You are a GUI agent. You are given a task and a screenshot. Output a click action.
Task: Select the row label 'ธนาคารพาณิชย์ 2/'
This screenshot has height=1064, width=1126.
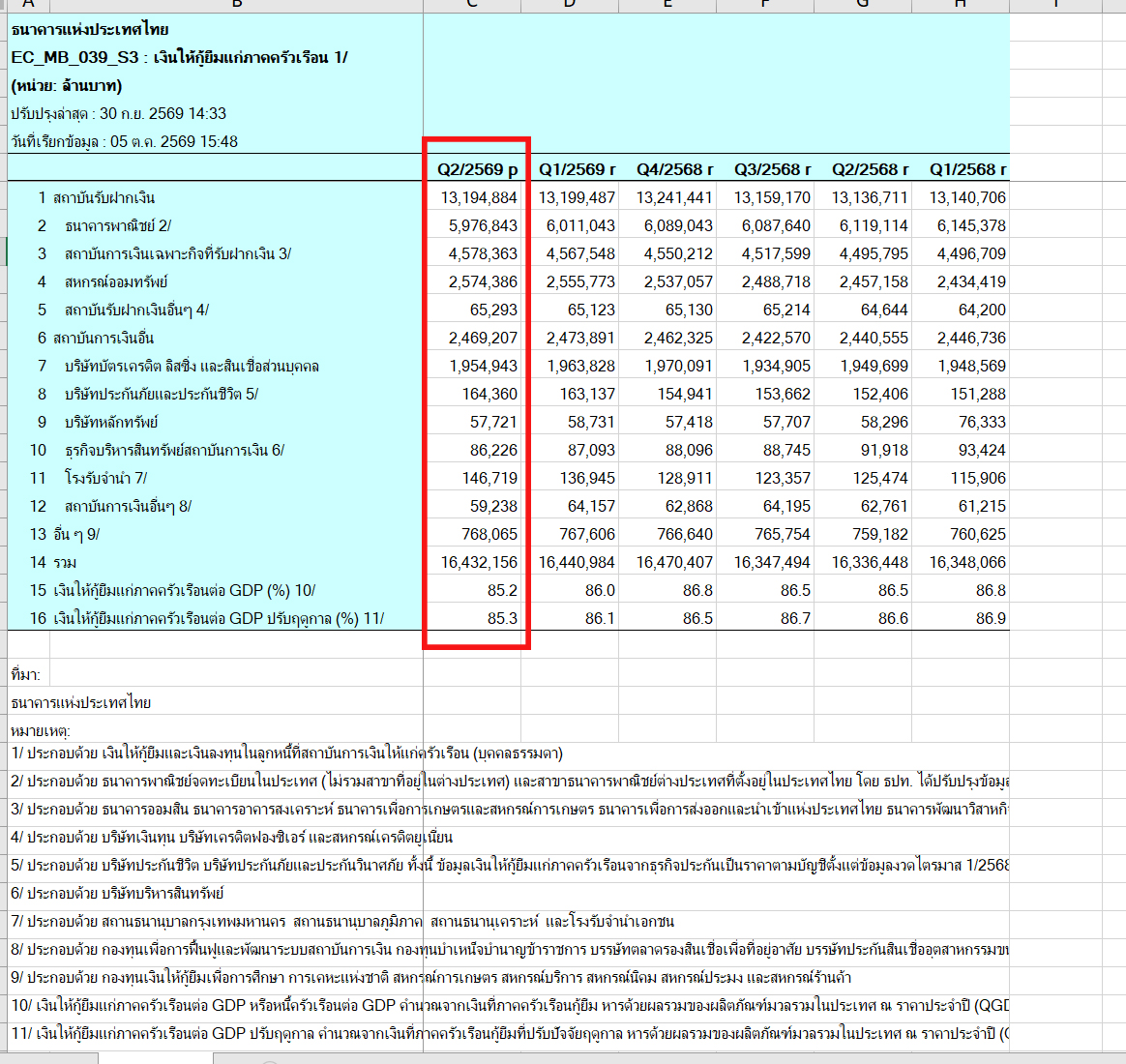point(118,225)
